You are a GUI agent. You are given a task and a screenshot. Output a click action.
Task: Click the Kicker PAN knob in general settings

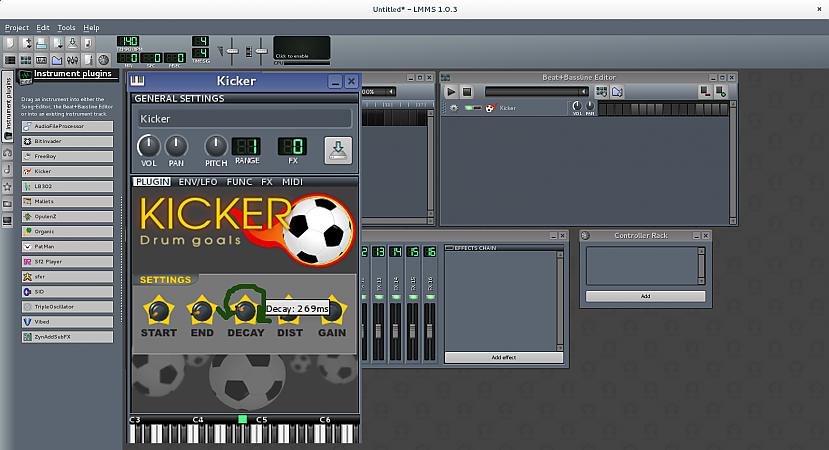pyautogui.click(x=176, y=146)
